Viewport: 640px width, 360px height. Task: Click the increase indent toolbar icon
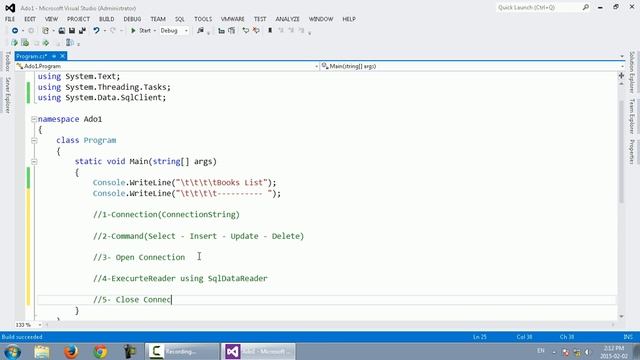tap(231, 31)
